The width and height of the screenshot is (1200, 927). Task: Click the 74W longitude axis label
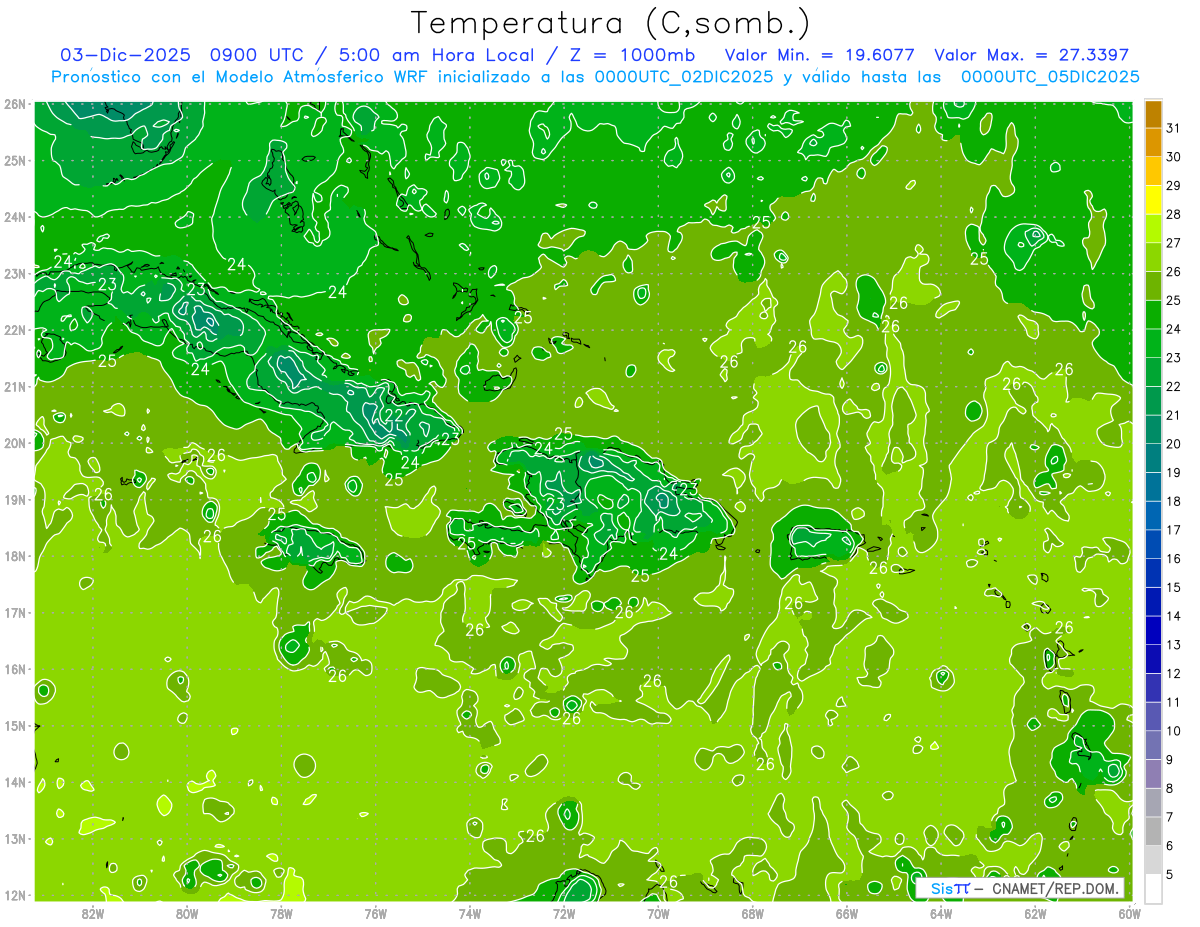(470, 913)
